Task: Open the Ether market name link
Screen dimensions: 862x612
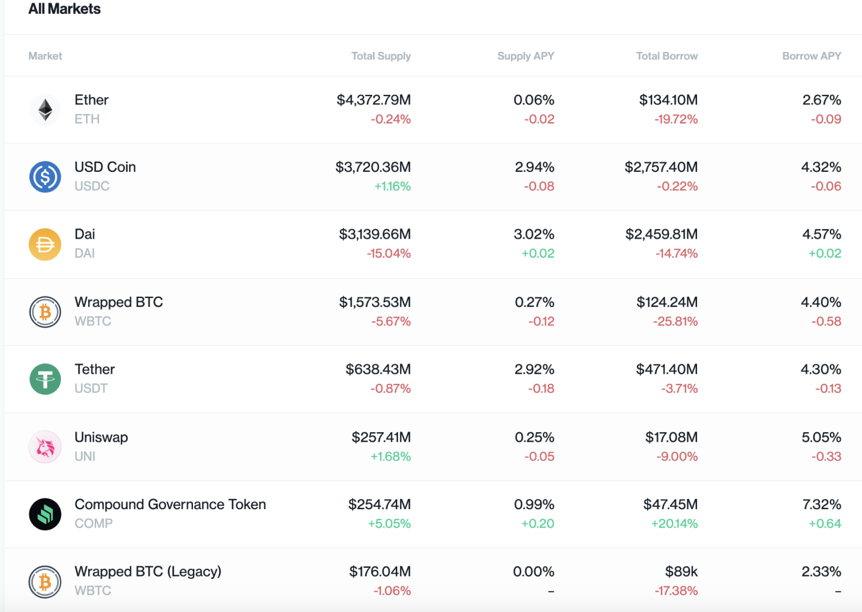Action: tap(91, 100)
